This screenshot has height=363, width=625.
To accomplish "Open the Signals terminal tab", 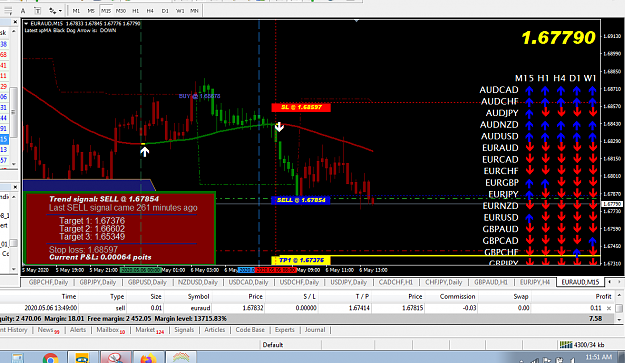I will coord(184,330).
